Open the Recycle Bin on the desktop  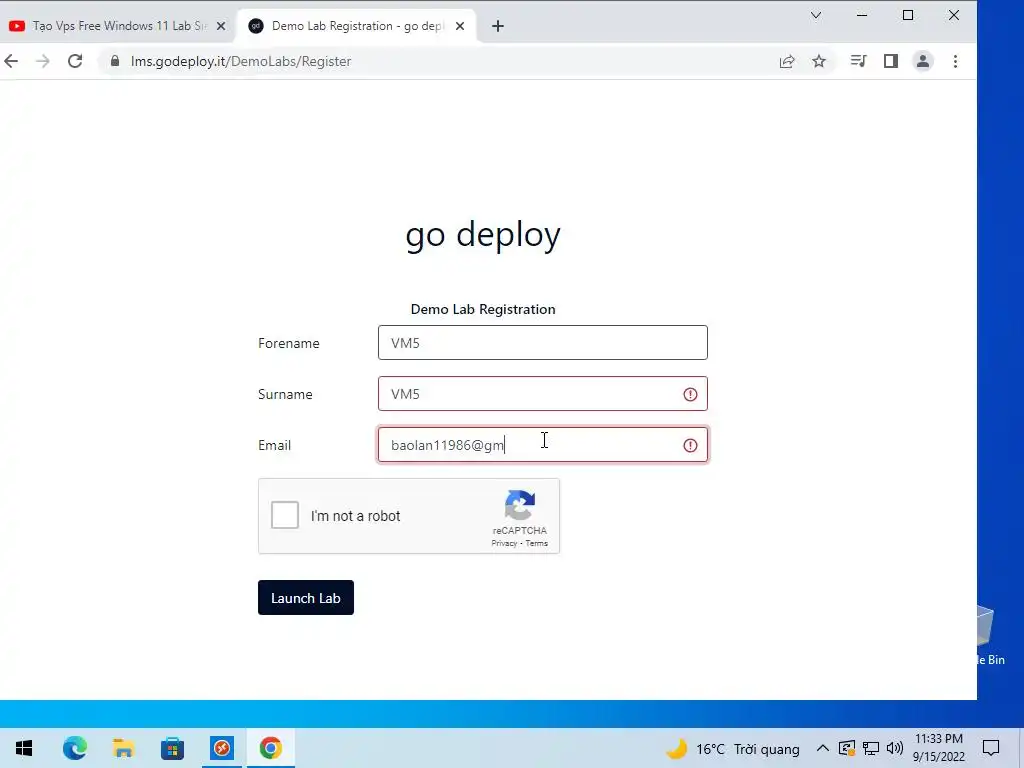[991, 633]
